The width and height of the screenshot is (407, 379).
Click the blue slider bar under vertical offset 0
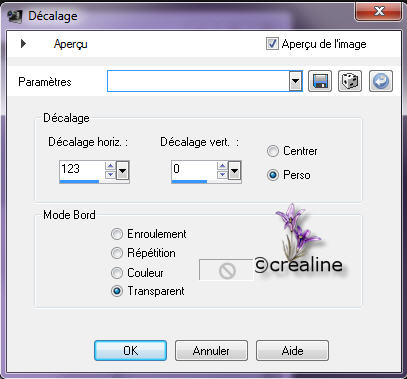click(x=189, y=182)
